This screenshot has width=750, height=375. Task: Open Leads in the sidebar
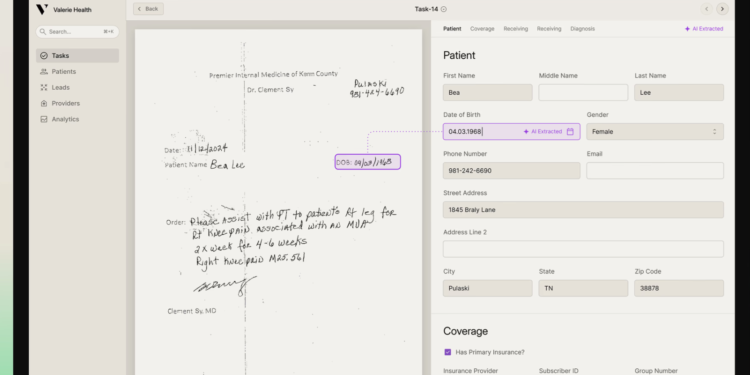click(77, 88)
